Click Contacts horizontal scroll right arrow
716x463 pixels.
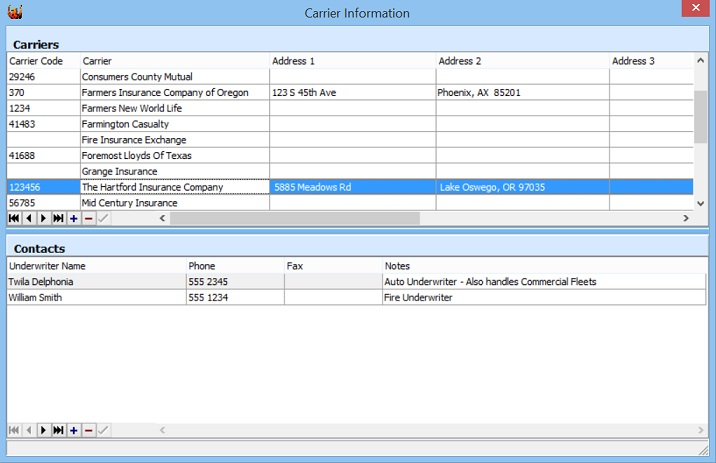click(700, 430)
